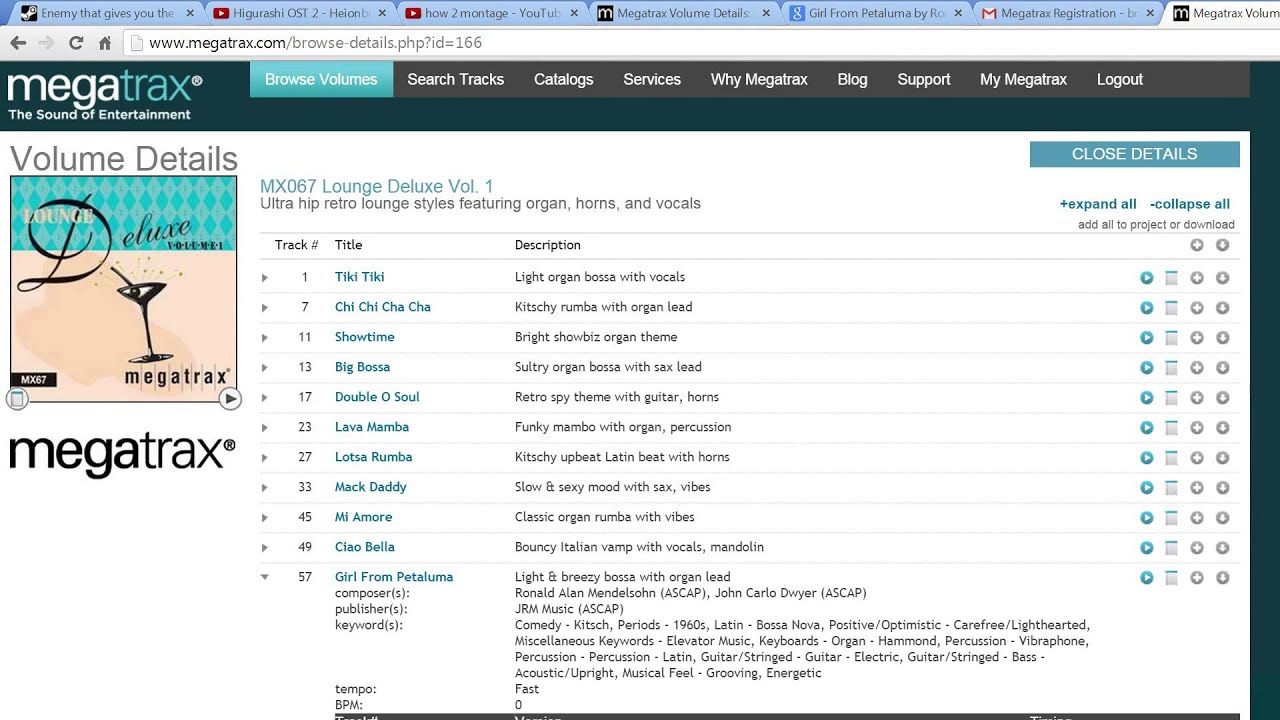This screenshot has height=720, width=1280.
Task: Play album from cover play button
Action: click(x=230, y=399)
